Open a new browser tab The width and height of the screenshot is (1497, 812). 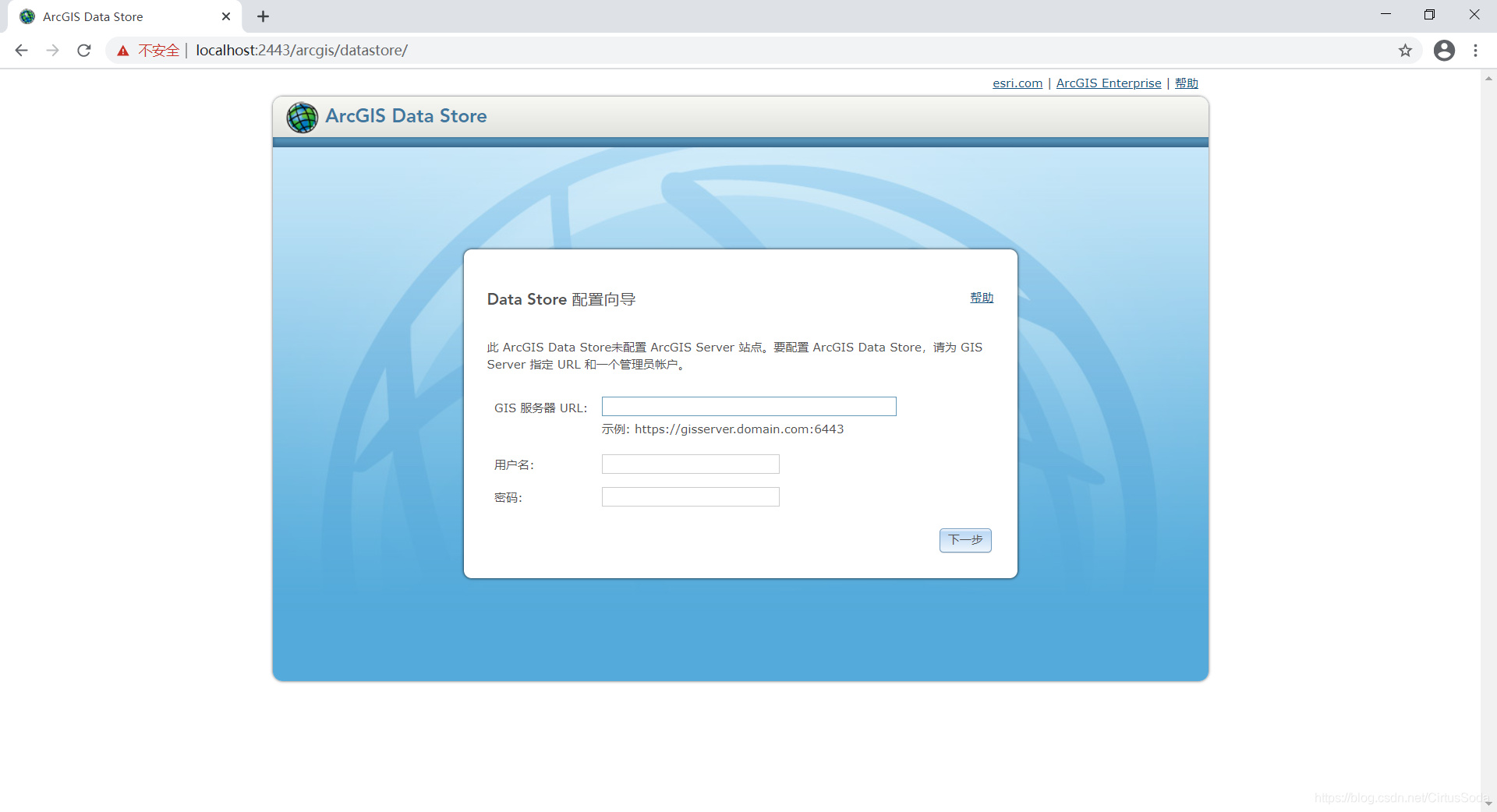coord(264,16)
